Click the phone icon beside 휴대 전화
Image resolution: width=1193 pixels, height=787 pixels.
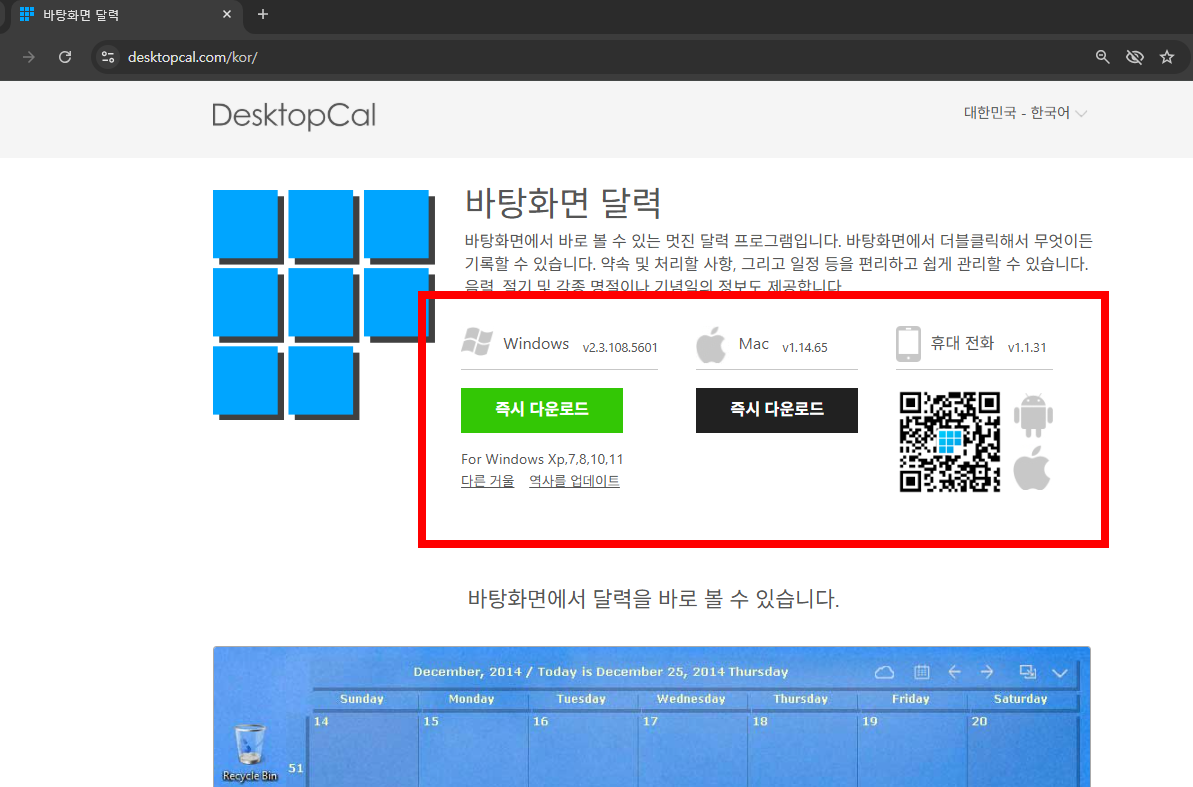[907, 343]
